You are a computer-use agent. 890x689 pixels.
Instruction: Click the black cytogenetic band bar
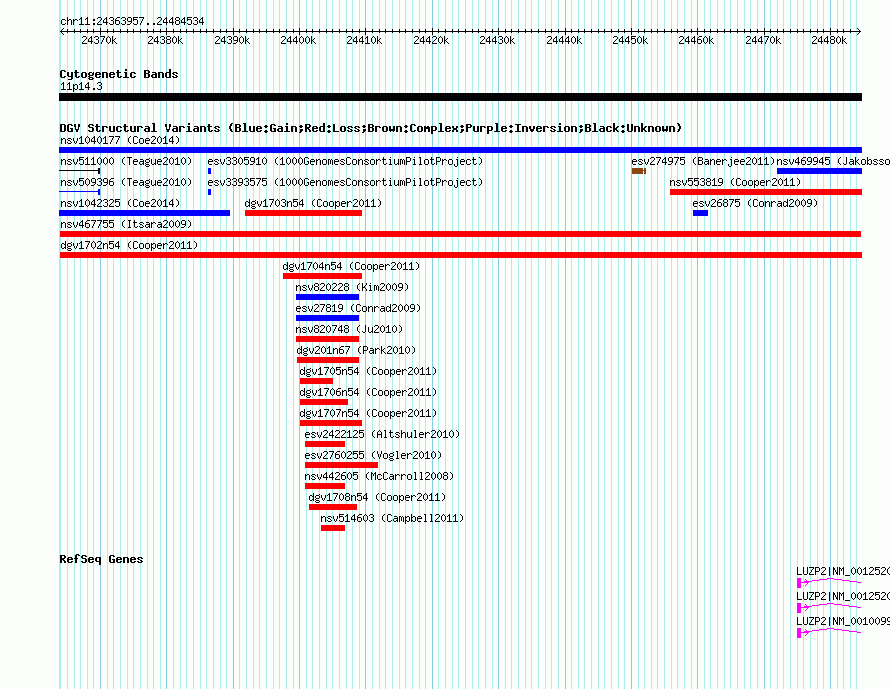pos(460,97)
